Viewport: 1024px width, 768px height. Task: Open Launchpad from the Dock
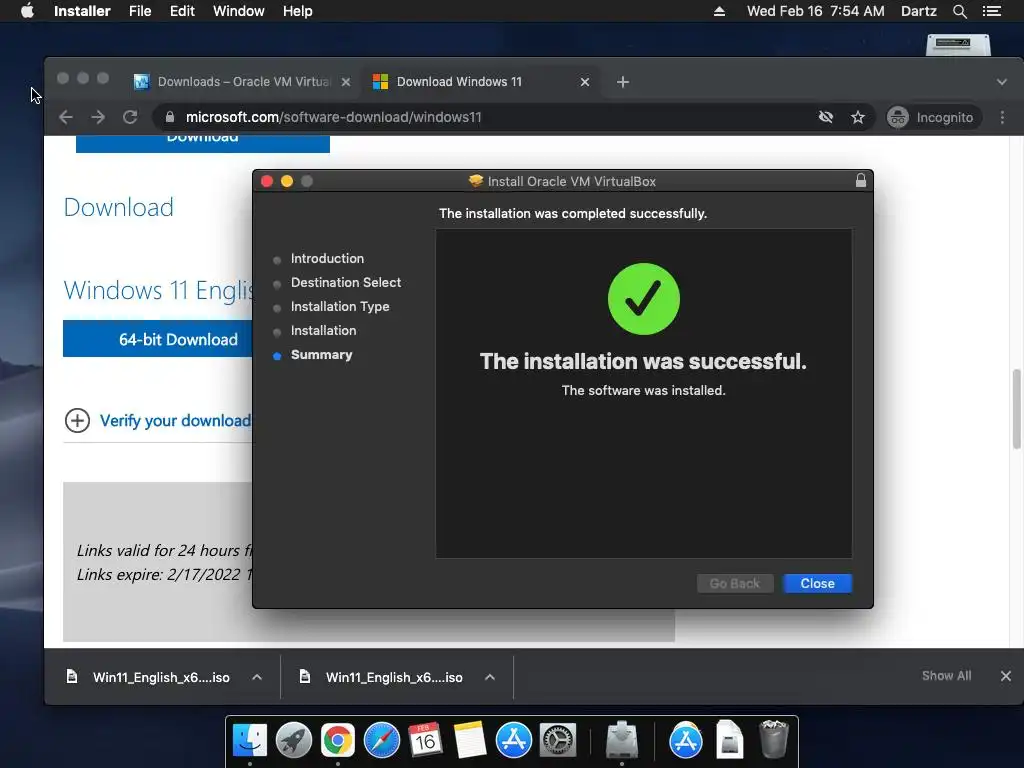(294, 740)
